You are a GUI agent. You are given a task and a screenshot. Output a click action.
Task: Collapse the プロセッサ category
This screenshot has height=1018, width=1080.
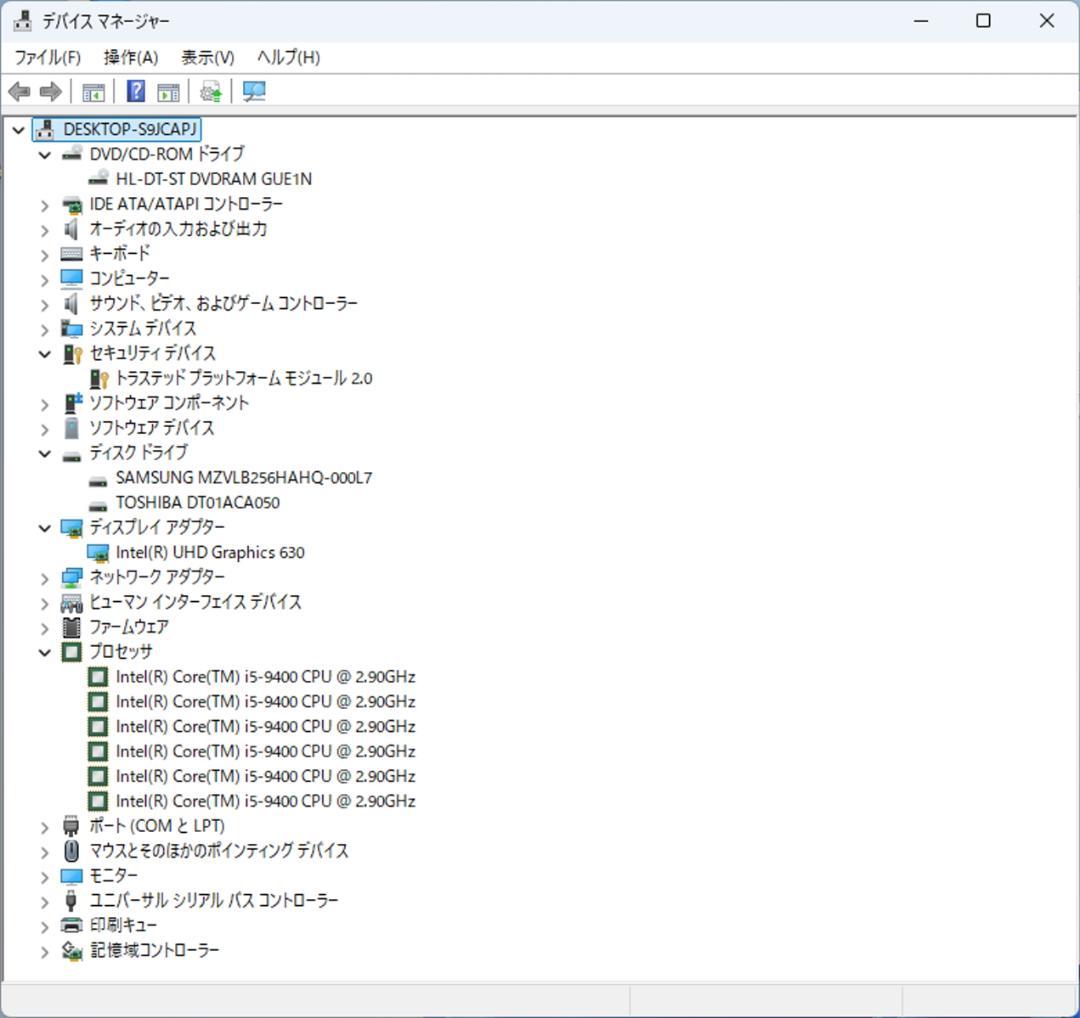click(x=44, y=651)
